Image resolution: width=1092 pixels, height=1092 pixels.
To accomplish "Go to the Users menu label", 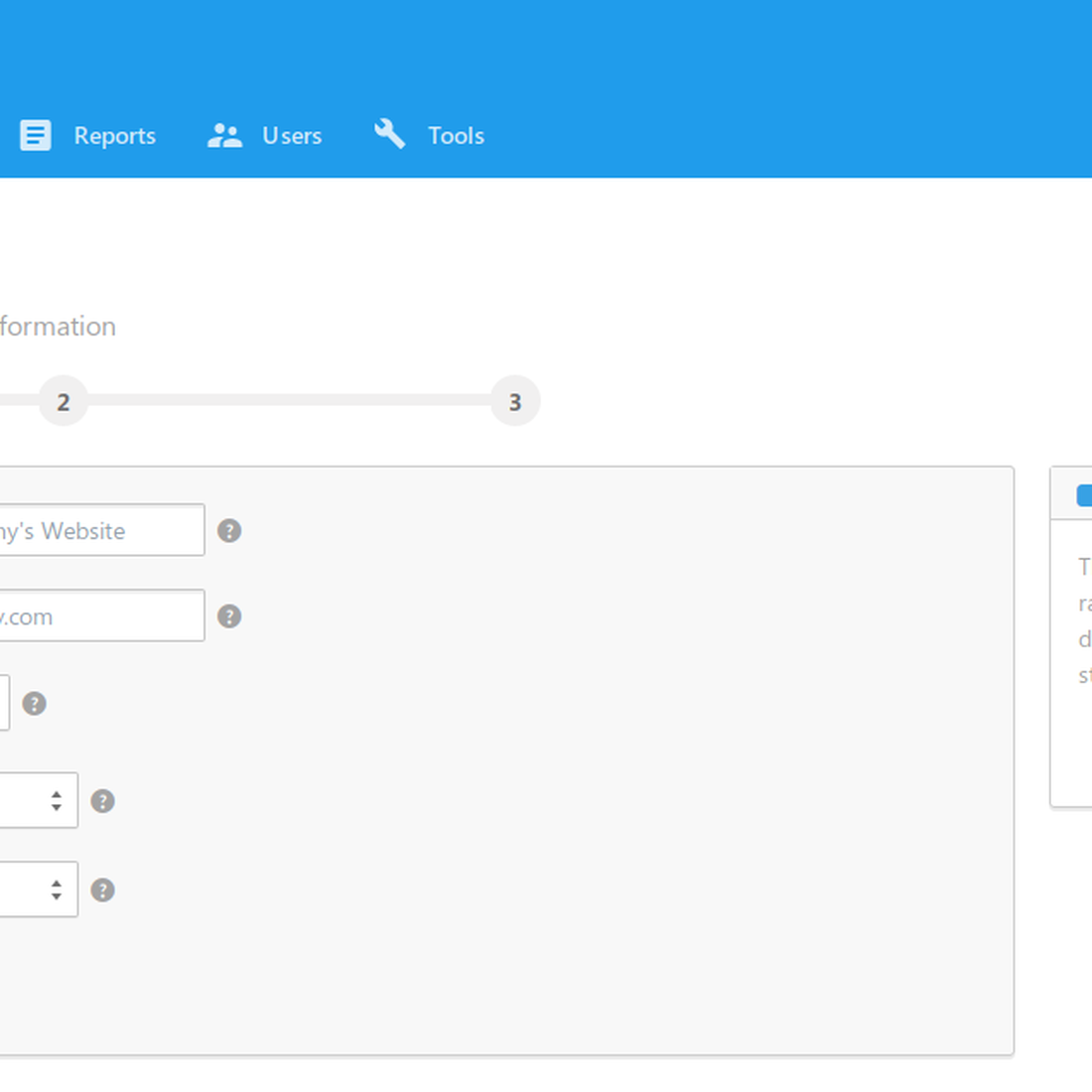I will (292, 136).
